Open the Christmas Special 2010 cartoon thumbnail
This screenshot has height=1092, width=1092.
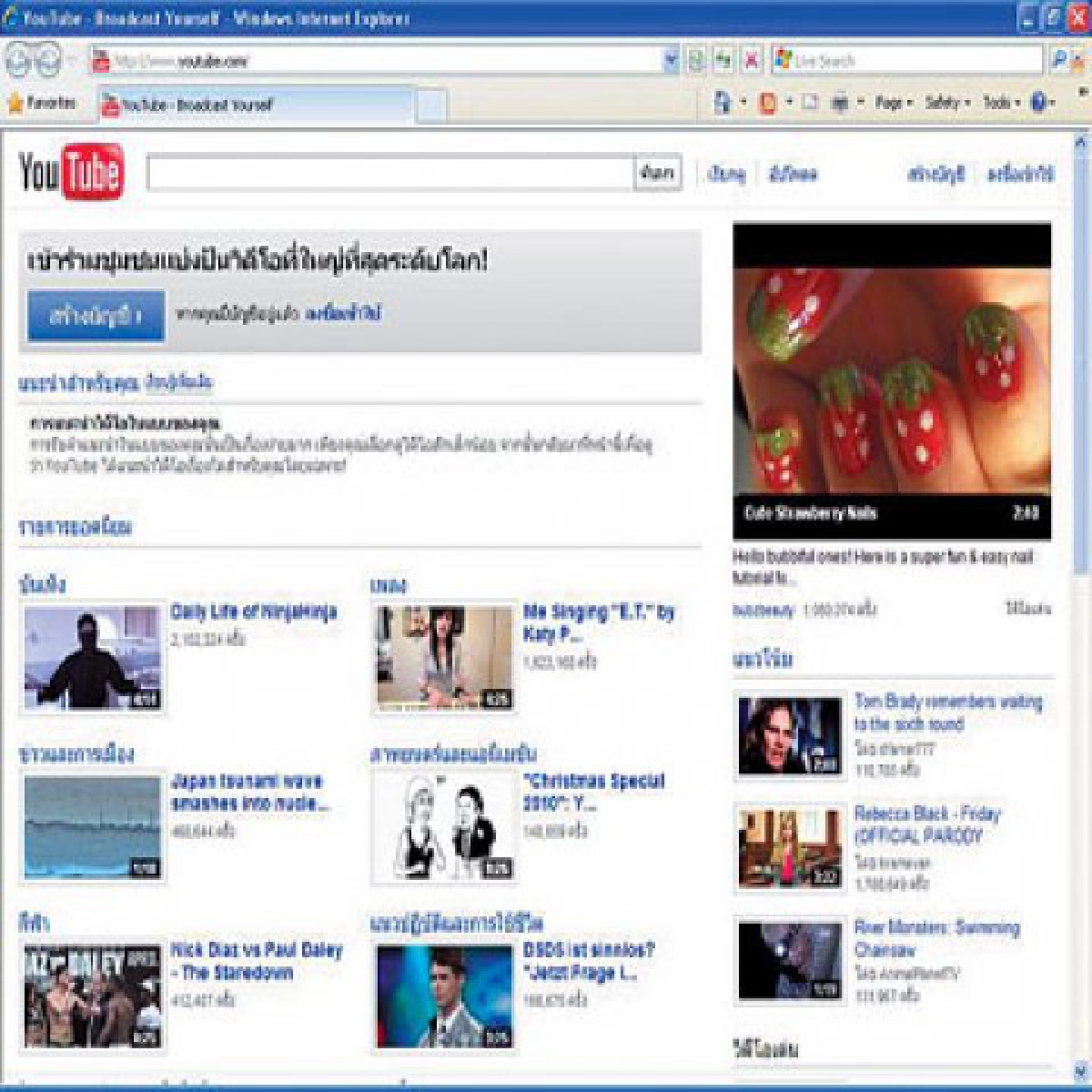coord(444,827)
